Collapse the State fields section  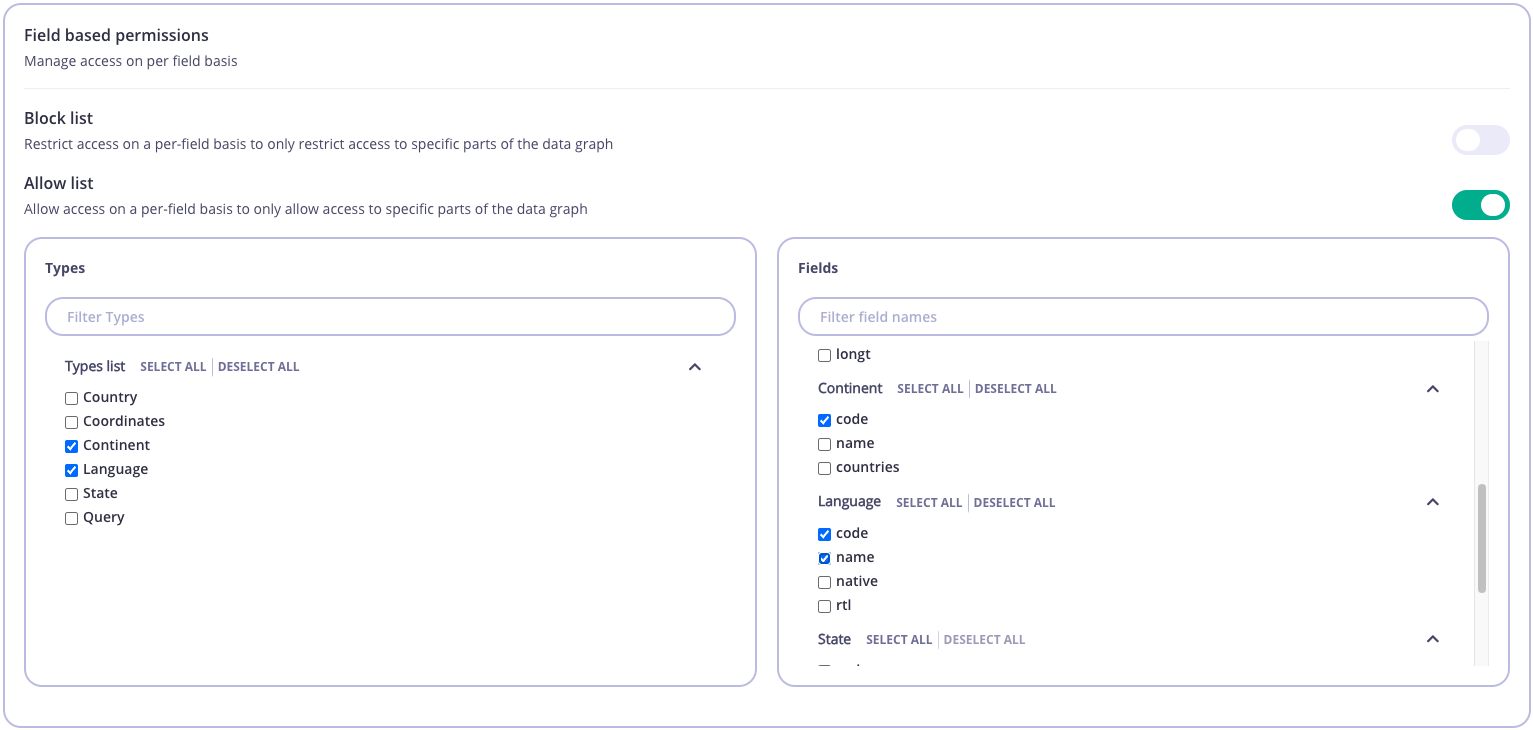click(x=1433, y=639)
